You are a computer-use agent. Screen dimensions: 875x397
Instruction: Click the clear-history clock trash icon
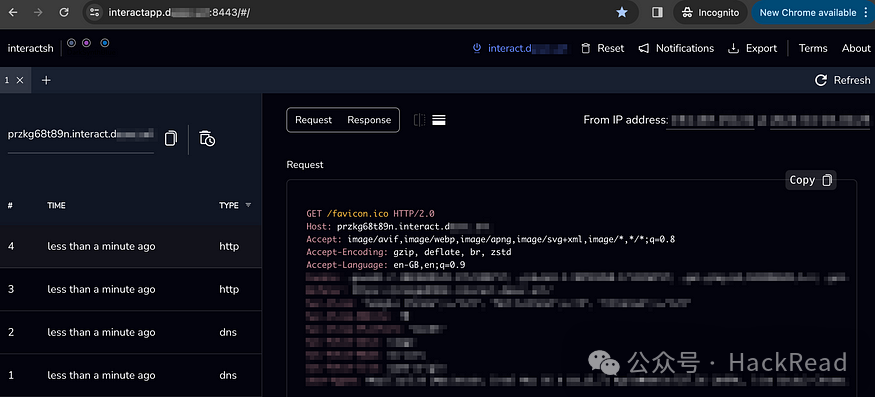pyautogui.click(x=207, y=138)
